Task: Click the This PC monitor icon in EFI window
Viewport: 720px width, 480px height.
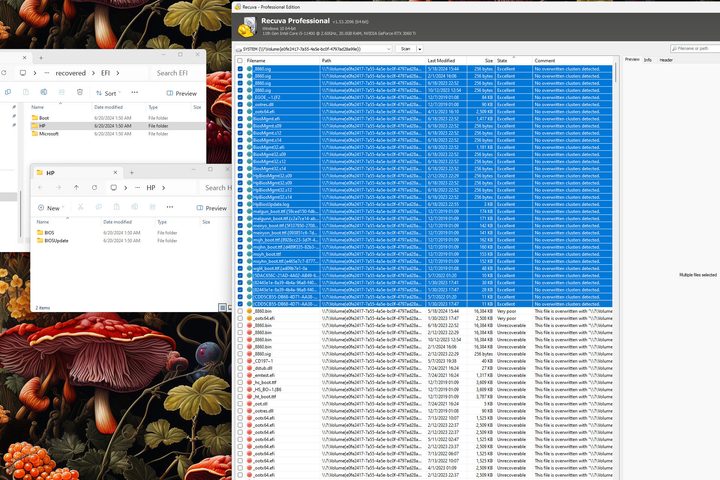Action: 22,73
